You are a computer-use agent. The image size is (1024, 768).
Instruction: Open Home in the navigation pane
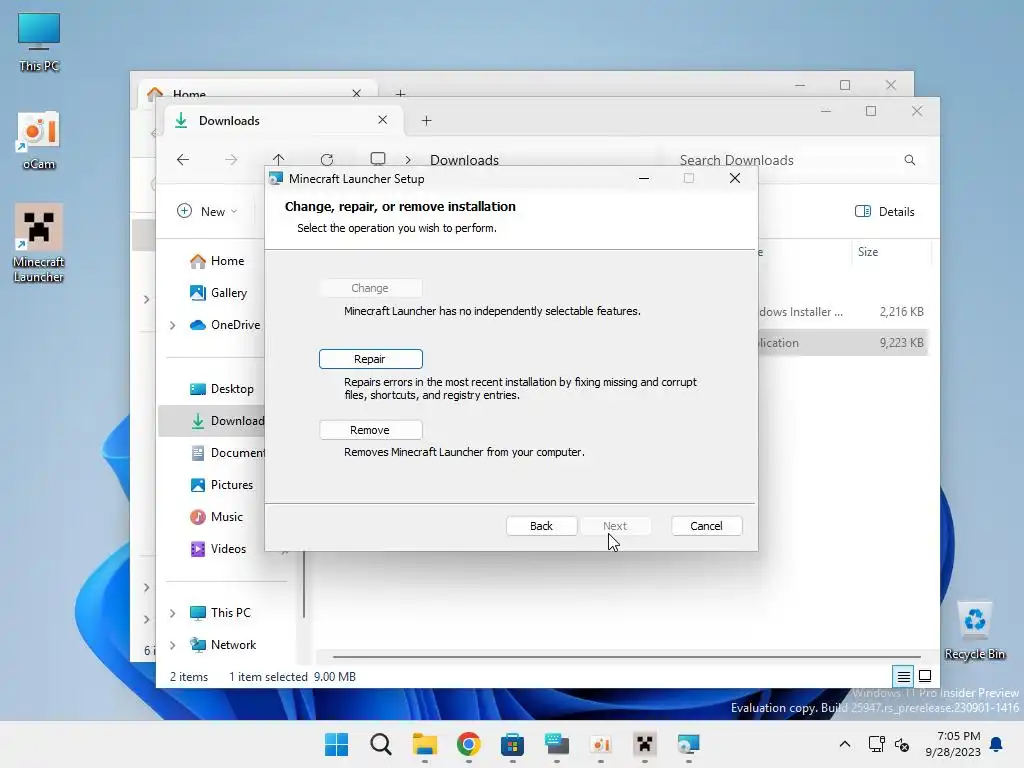217,261
